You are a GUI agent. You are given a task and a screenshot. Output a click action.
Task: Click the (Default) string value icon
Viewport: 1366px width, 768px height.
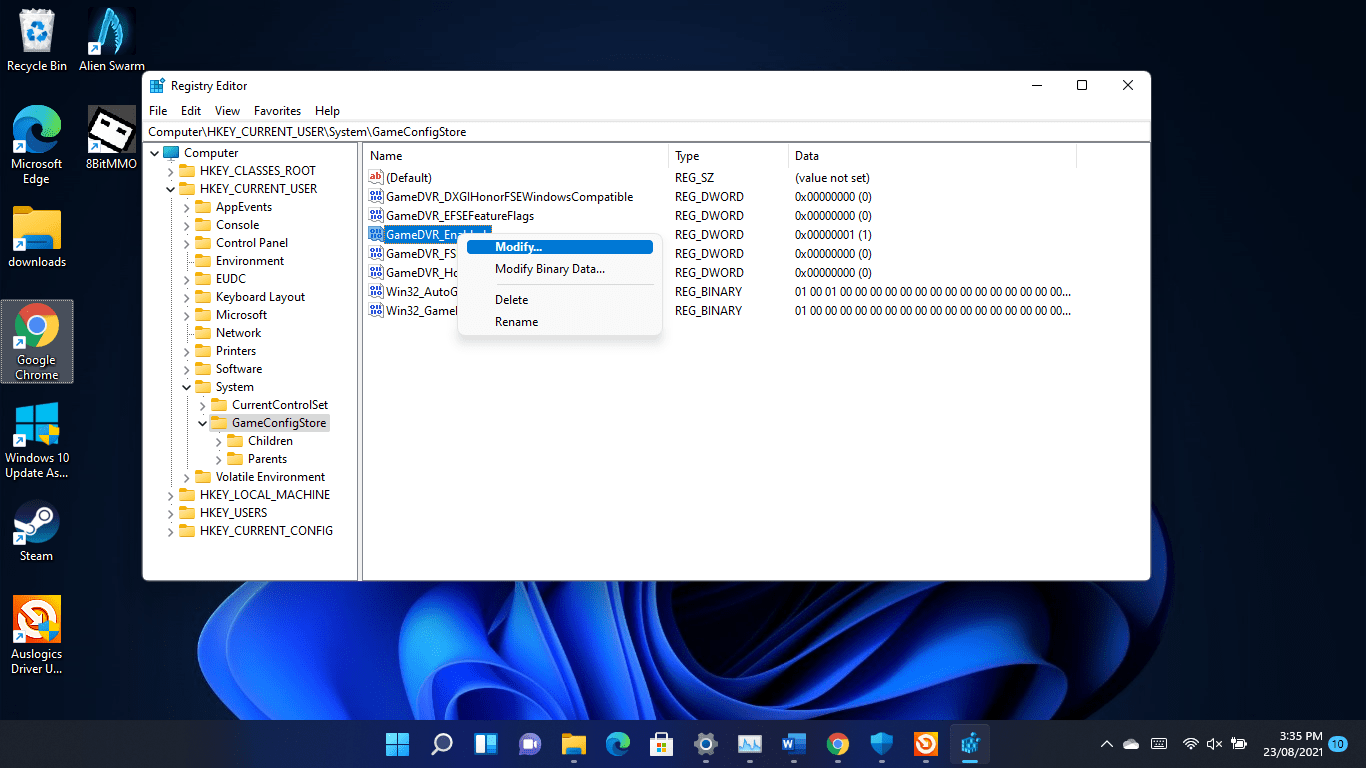click(376, 177)
